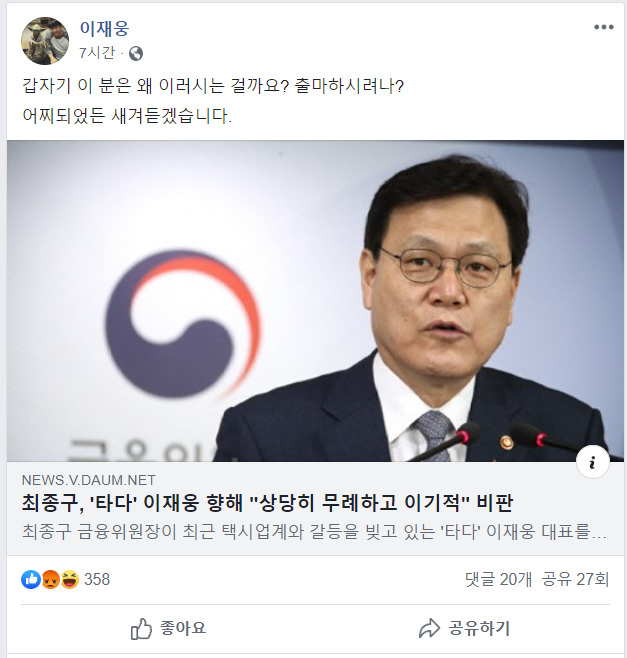Click the thumbs-up icon beside 좋아요

(141, 629)
